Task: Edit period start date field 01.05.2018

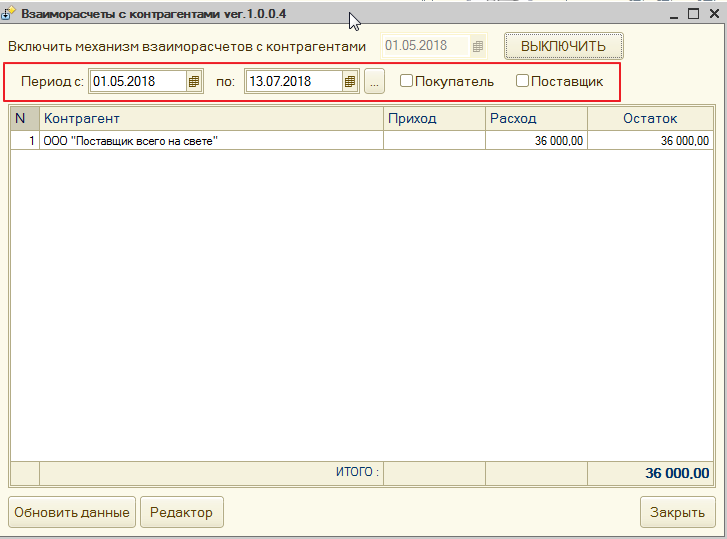Action: tap(139, 82)
